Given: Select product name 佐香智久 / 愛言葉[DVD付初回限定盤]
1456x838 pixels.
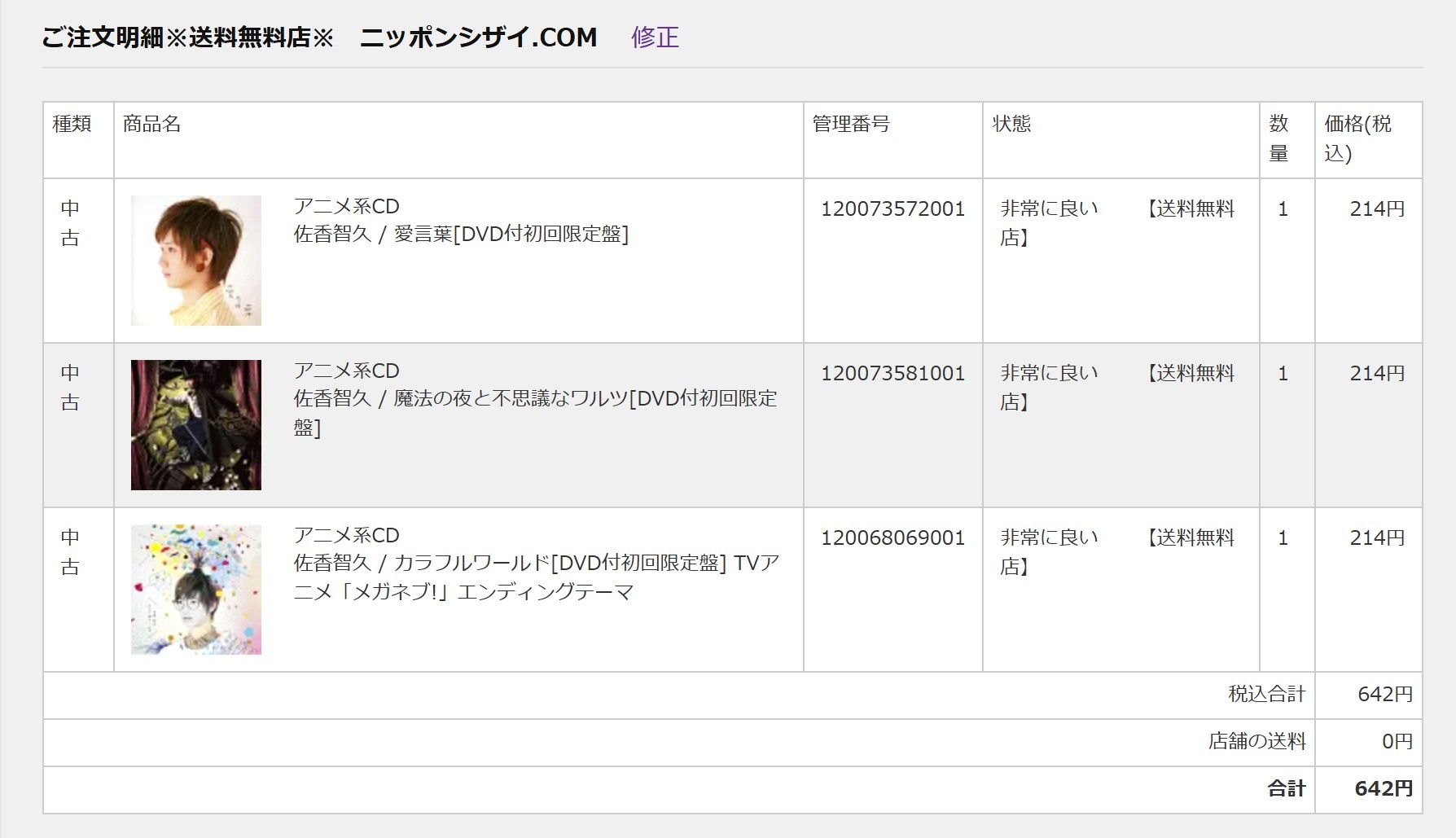Looking at the screenshot, I should [461, 235].
